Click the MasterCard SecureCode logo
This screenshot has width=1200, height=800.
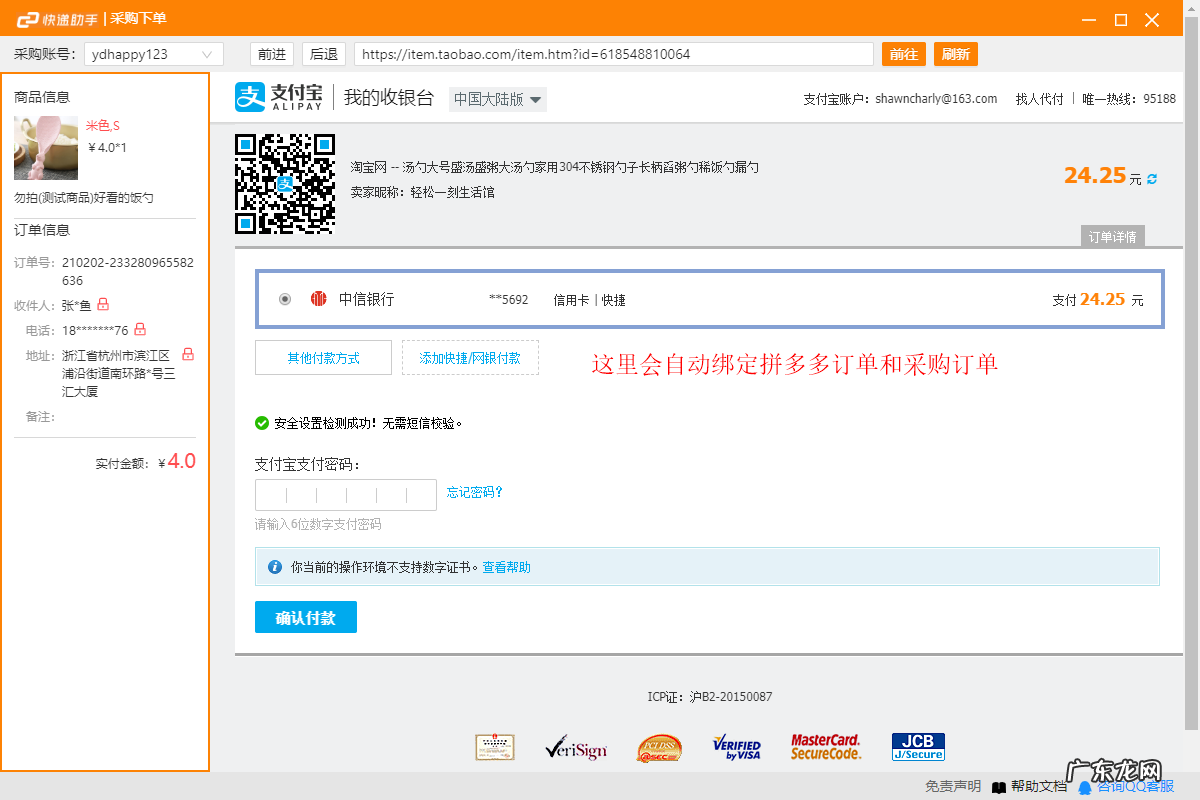pyautogui.click(x=825, y=745)
